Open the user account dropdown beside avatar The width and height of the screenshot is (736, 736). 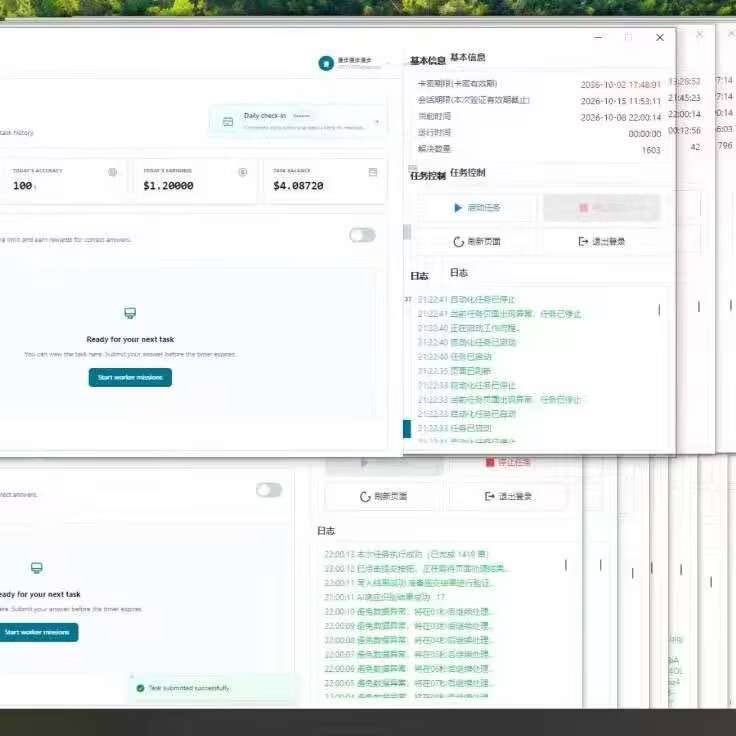pos(388,63)
